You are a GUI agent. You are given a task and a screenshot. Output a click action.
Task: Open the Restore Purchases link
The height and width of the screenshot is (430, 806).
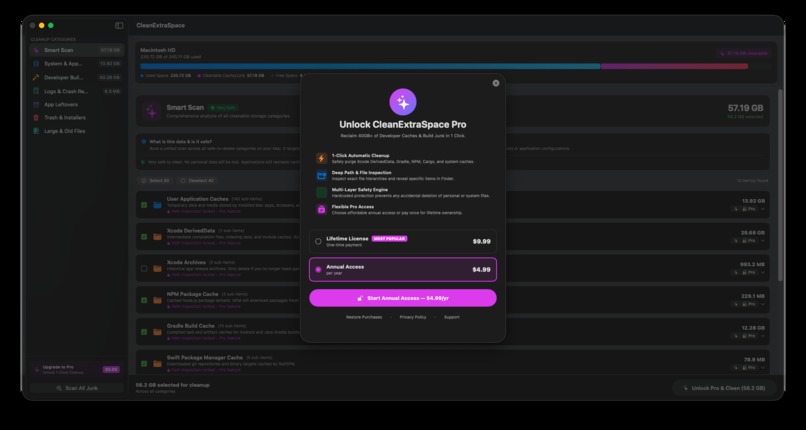[x=364, y=317]
